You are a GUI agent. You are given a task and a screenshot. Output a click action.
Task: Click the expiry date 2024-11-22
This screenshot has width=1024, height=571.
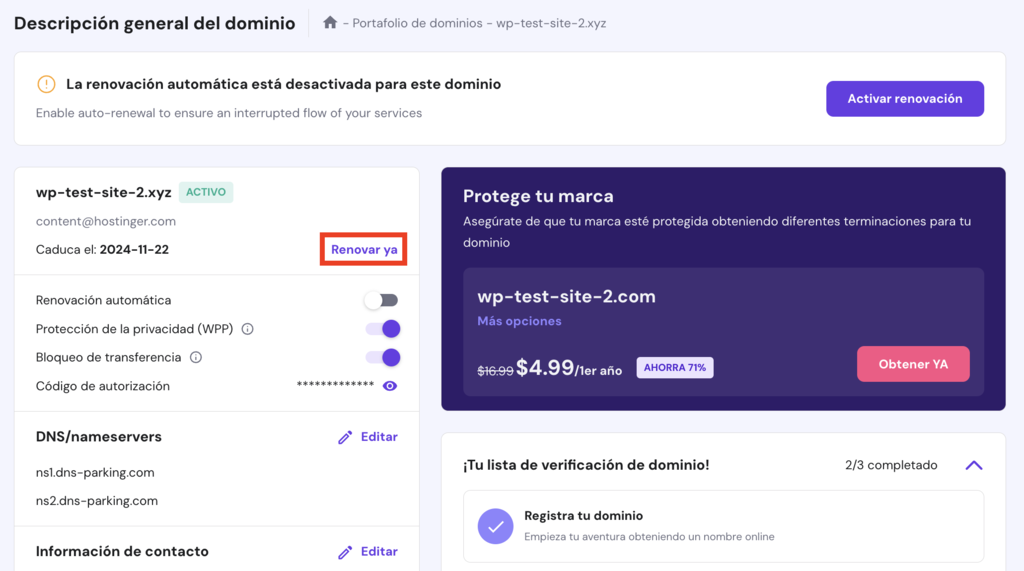[134, 250]
